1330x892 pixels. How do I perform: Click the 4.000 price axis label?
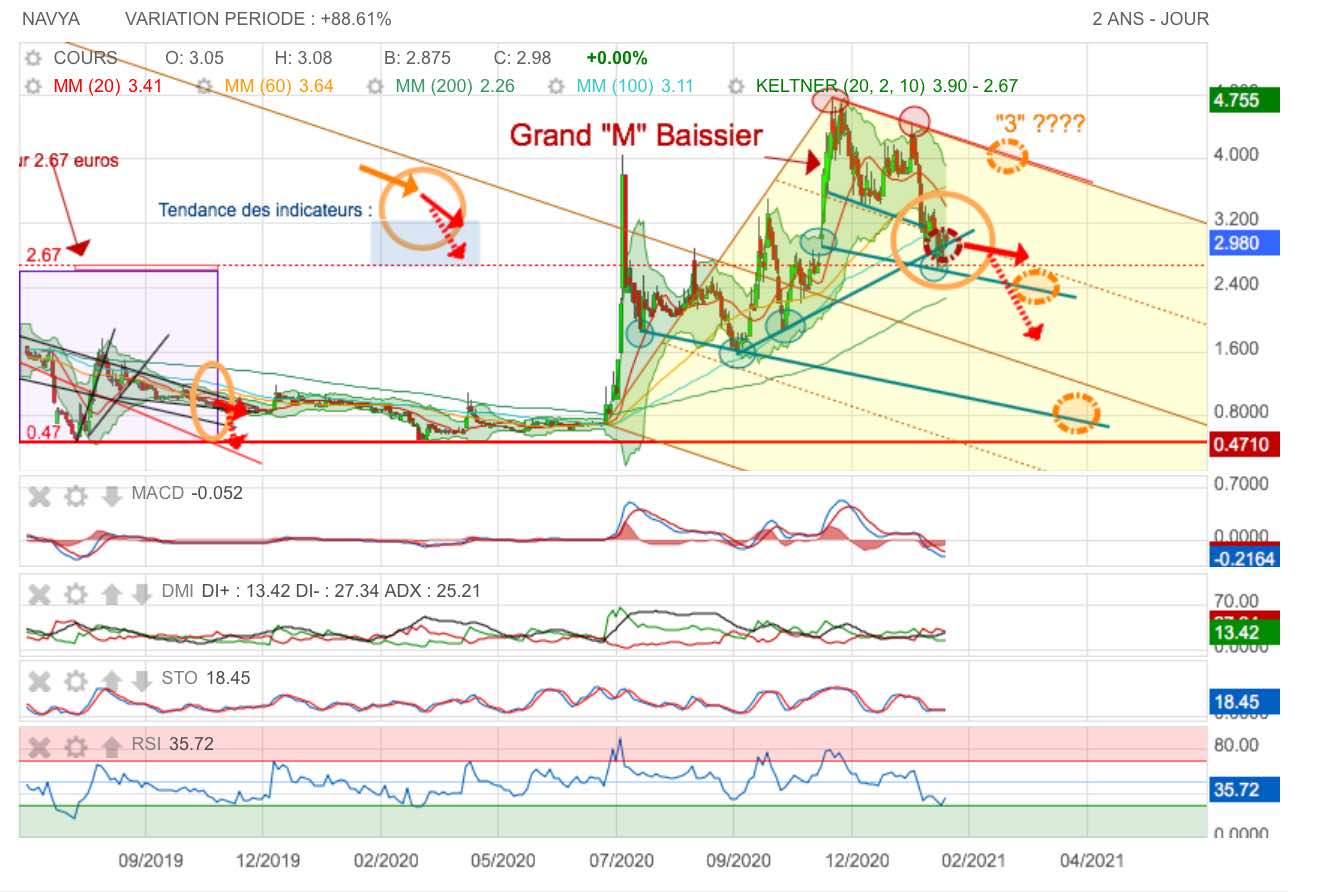[1236, 154]
